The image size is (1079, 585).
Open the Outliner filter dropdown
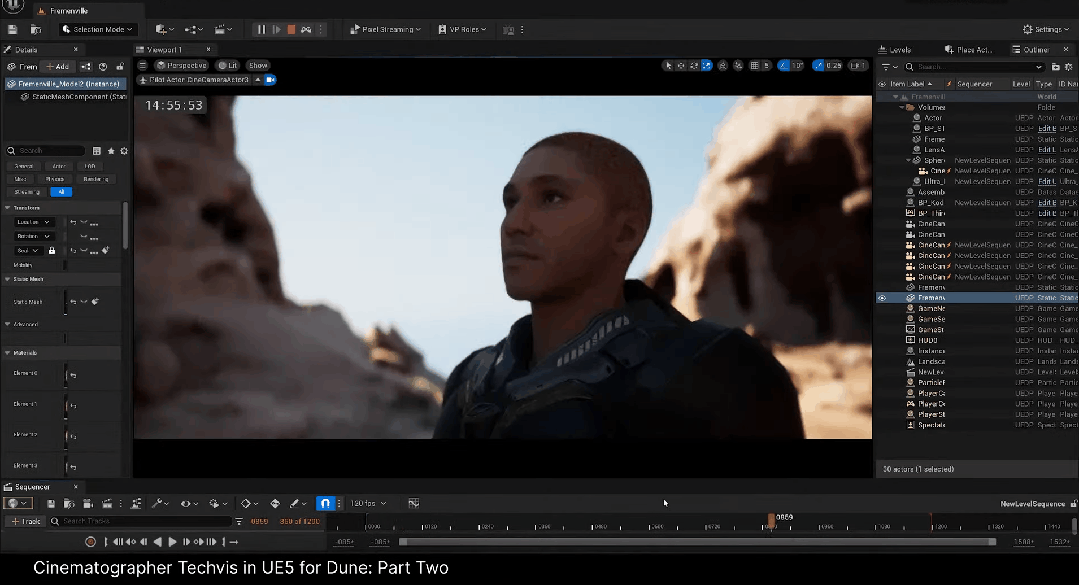[x=889, y=67]
